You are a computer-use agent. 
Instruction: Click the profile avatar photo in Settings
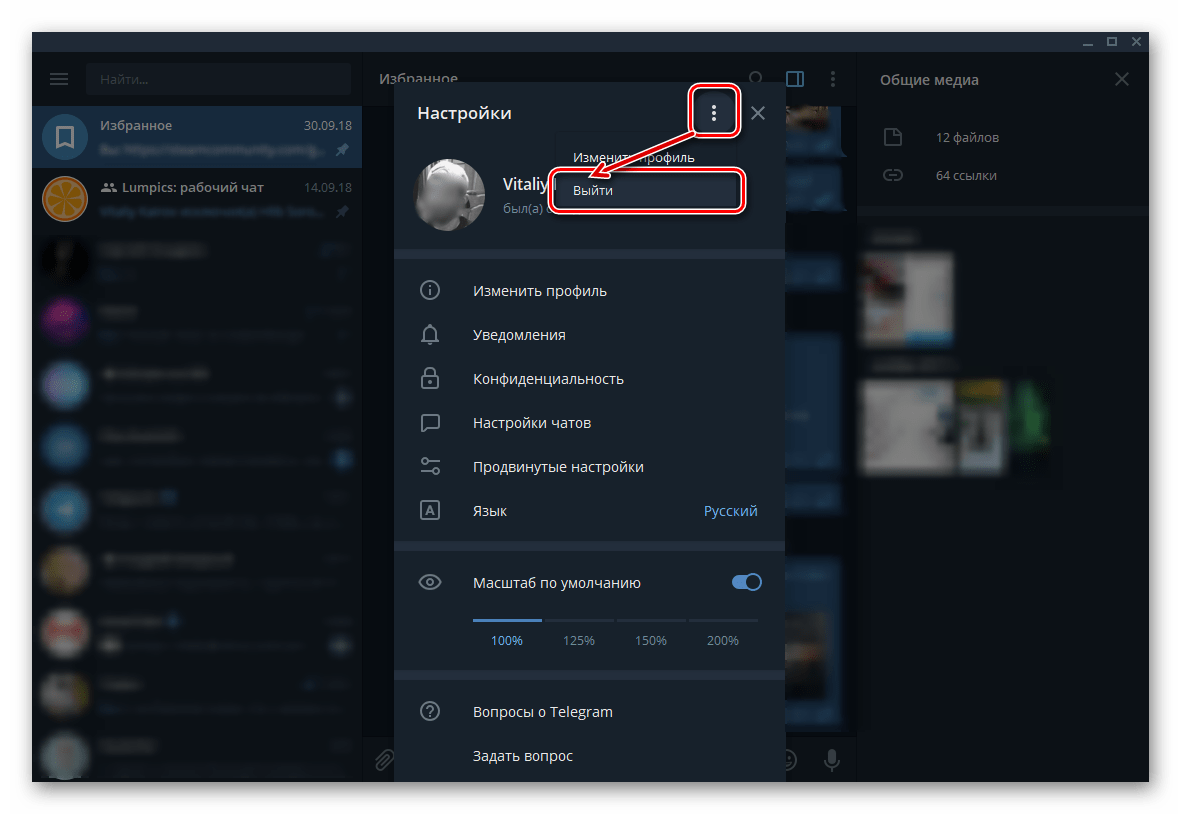[x=450, y=194]
